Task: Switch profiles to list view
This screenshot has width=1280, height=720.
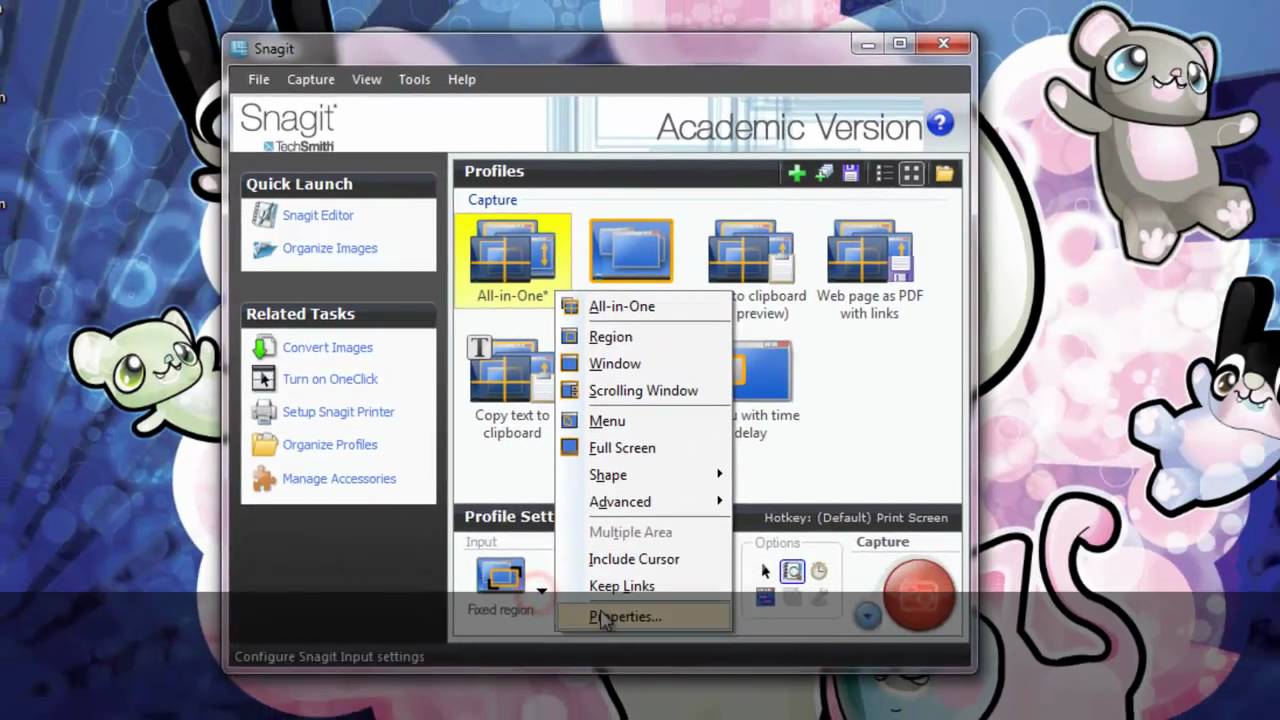Action: (885, 173)
